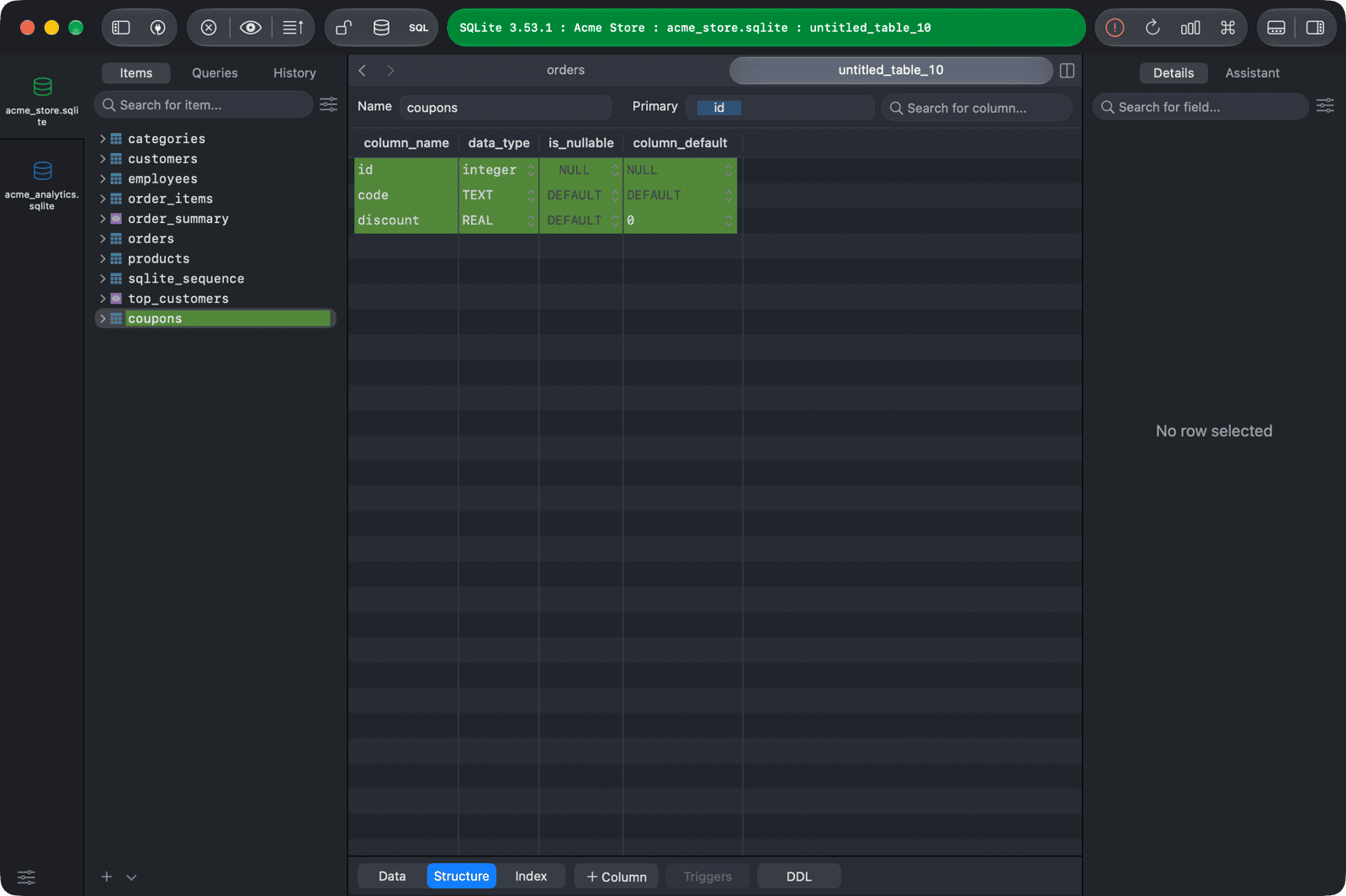Toggle the bottom console panel icon
Screen dimensions: 1346x896
pos(1276,28)
